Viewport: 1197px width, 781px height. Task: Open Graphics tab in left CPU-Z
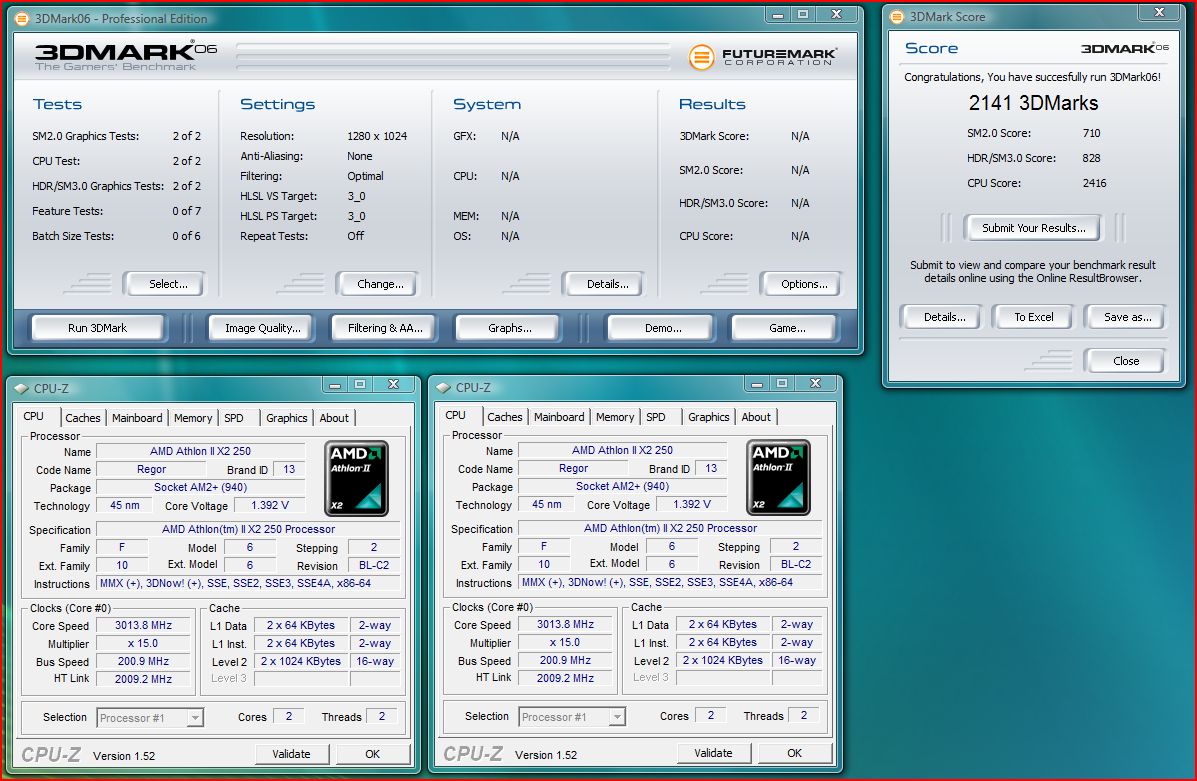287,418
